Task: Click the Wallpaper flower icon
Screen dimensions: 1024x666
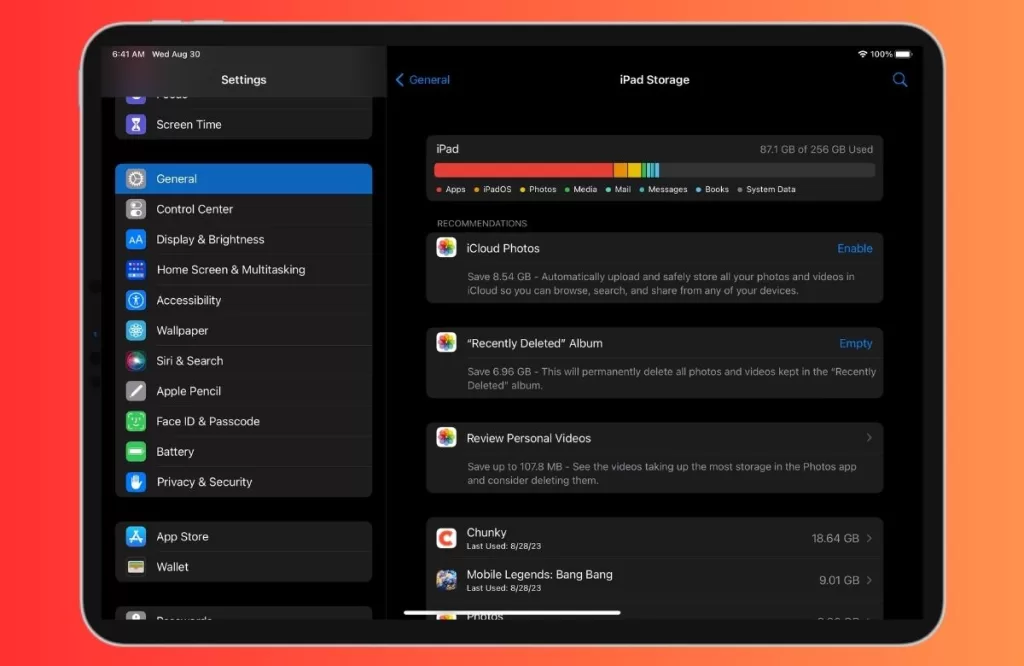Action: click(136, 330)
